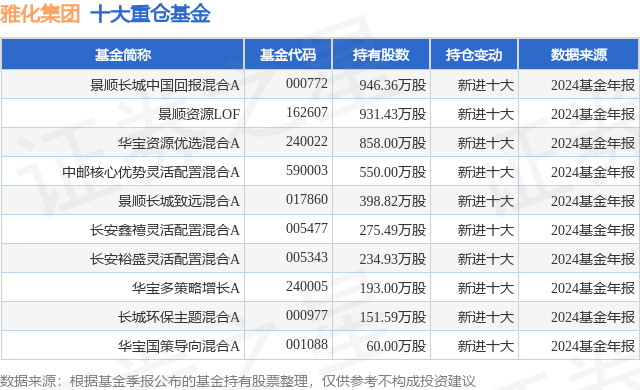Click holding value 193.00万股
Viewport: 640px width, 390px height.
pyautogui.click(x=393, y=288)
